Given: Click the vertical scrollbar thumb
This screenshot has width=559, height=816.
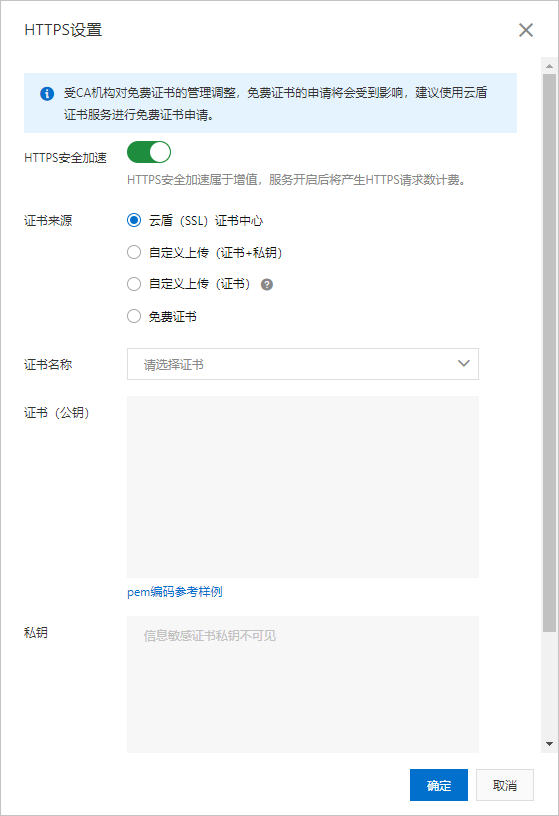Looking at the screenshot, I should coord(549,353).
